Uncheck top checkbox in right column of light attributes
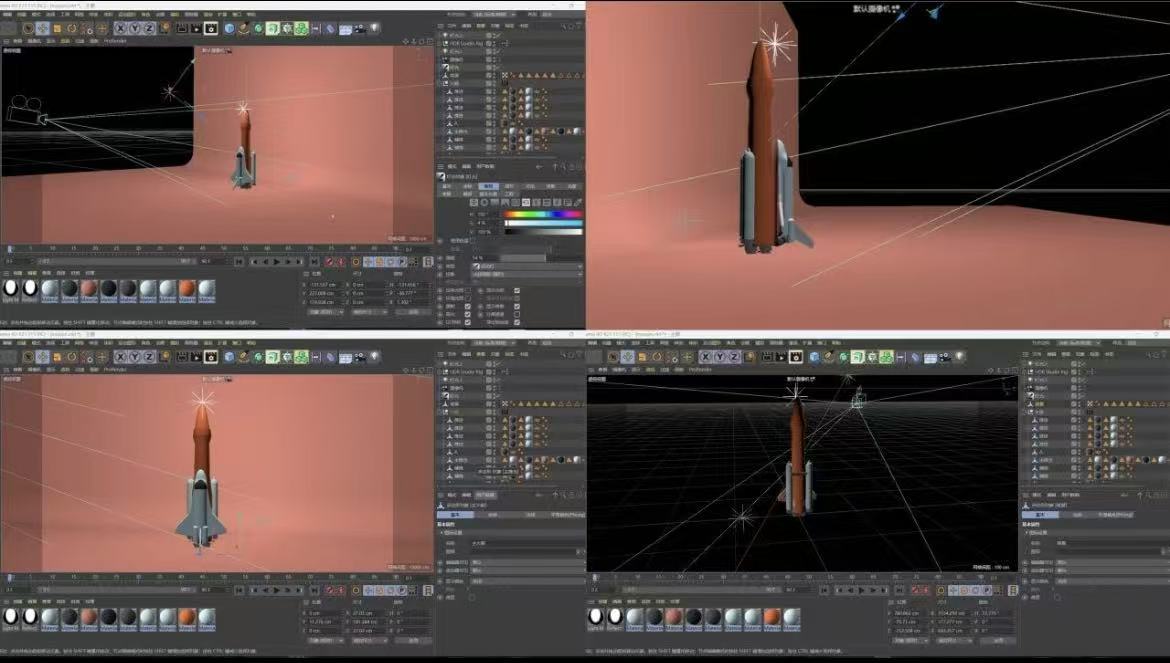Image resolution: width=1170 pixels, height=663 pixels. 517,290
